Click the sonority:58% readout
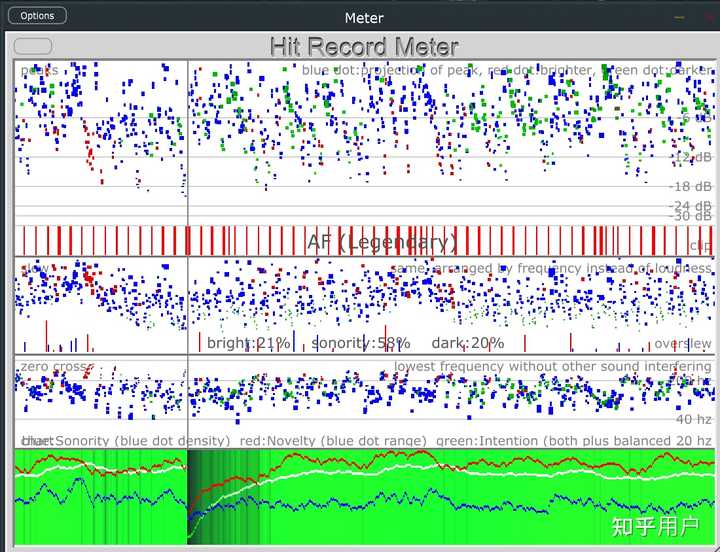 [x=360, y=343]
